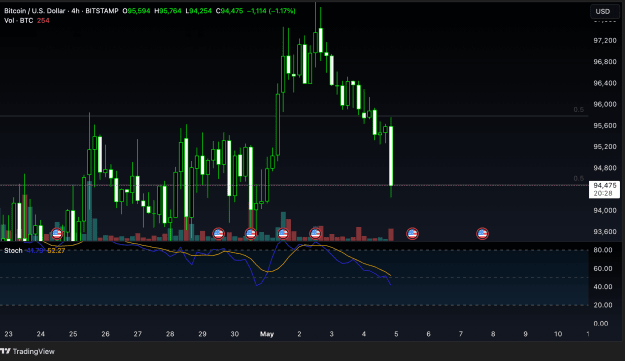Click date 26 on the time axis

pyautogui.click(x=105, y=334)
